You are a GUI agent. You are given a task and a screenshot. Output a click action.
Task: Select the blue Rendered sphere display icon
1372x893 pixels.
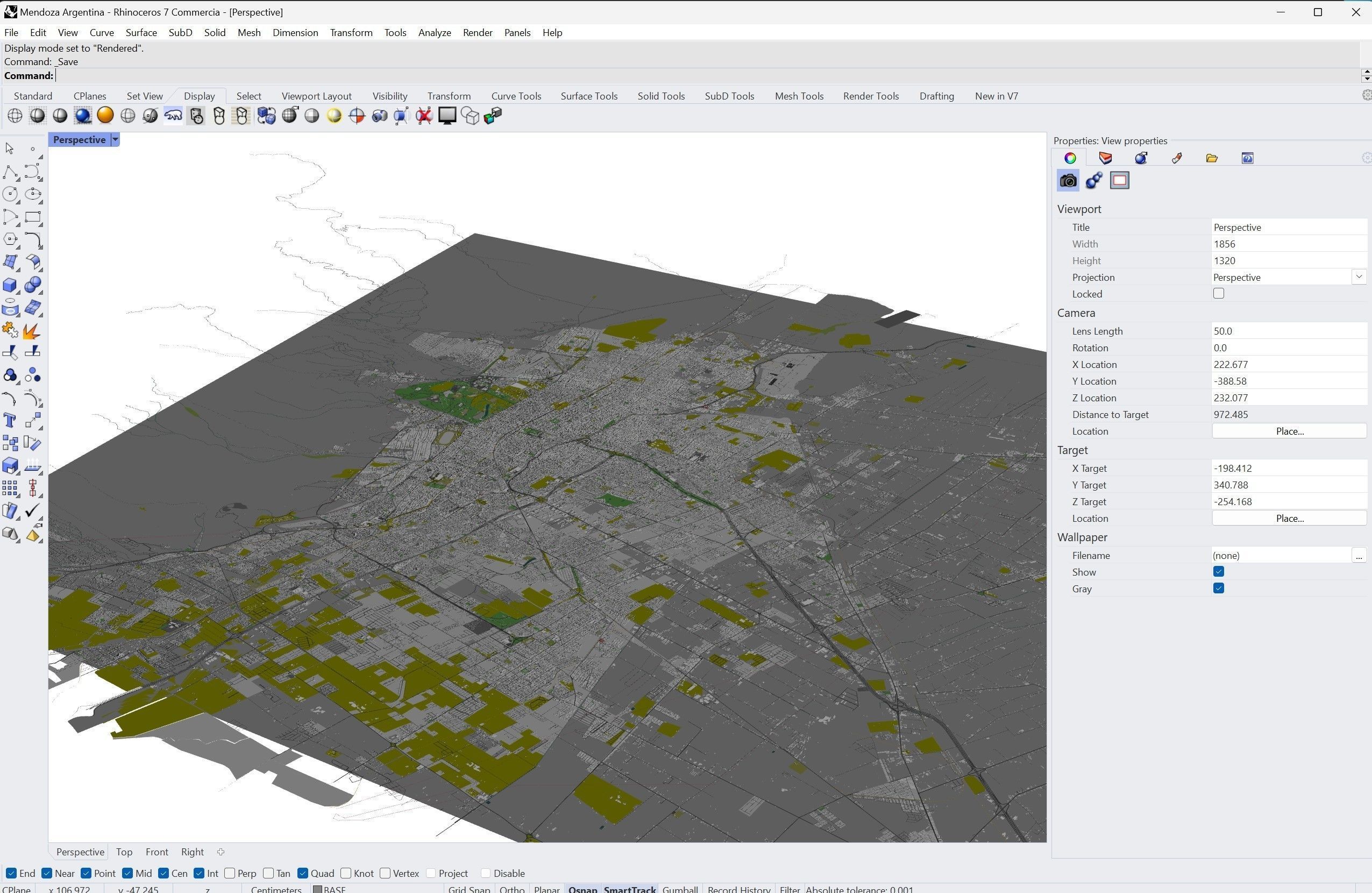tap(82, 116)
